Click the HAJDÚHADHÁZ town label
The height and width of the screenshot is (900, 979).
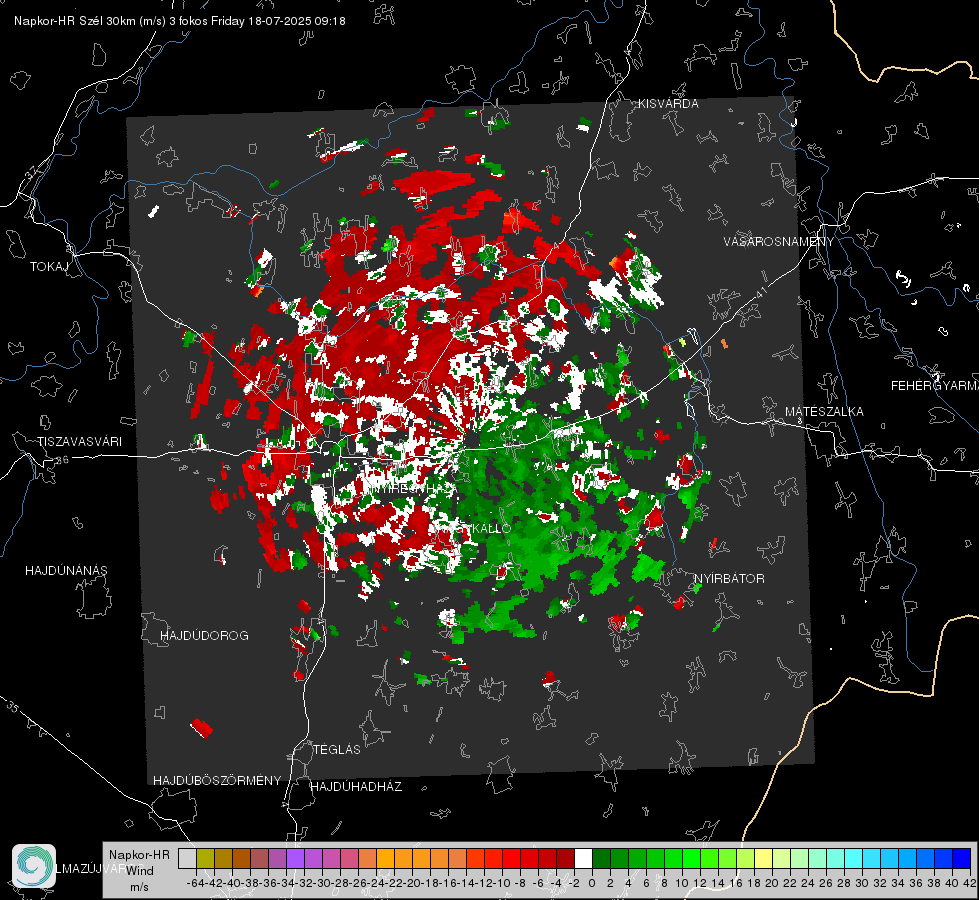point(357,787)
